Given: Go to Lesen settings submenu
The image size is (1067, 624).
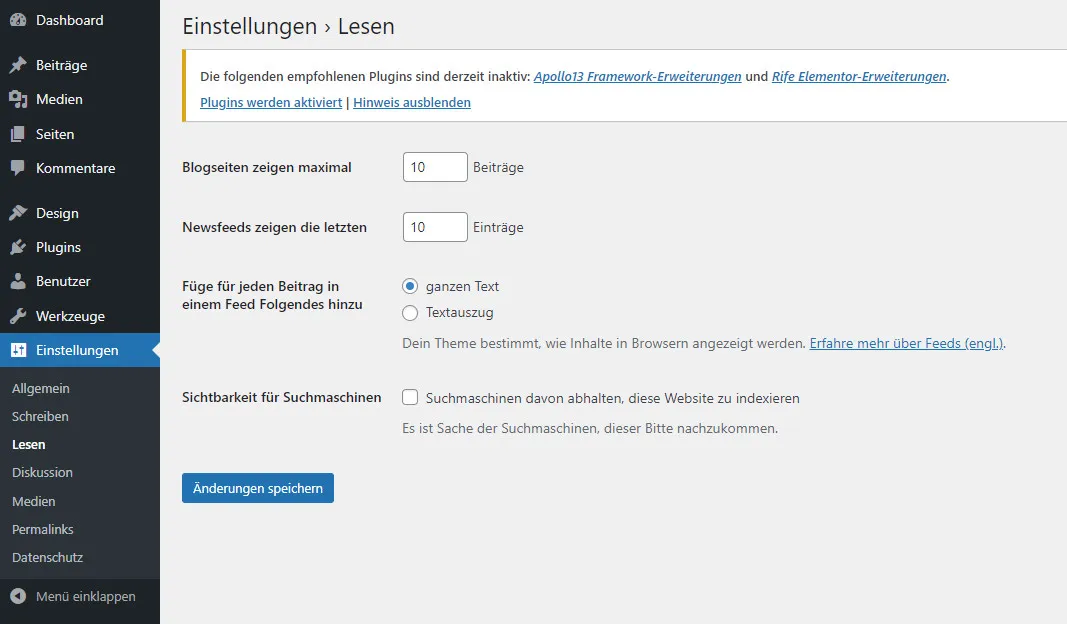Looking at the screenshot, I should pyautogui.click(x=29, y=444).
